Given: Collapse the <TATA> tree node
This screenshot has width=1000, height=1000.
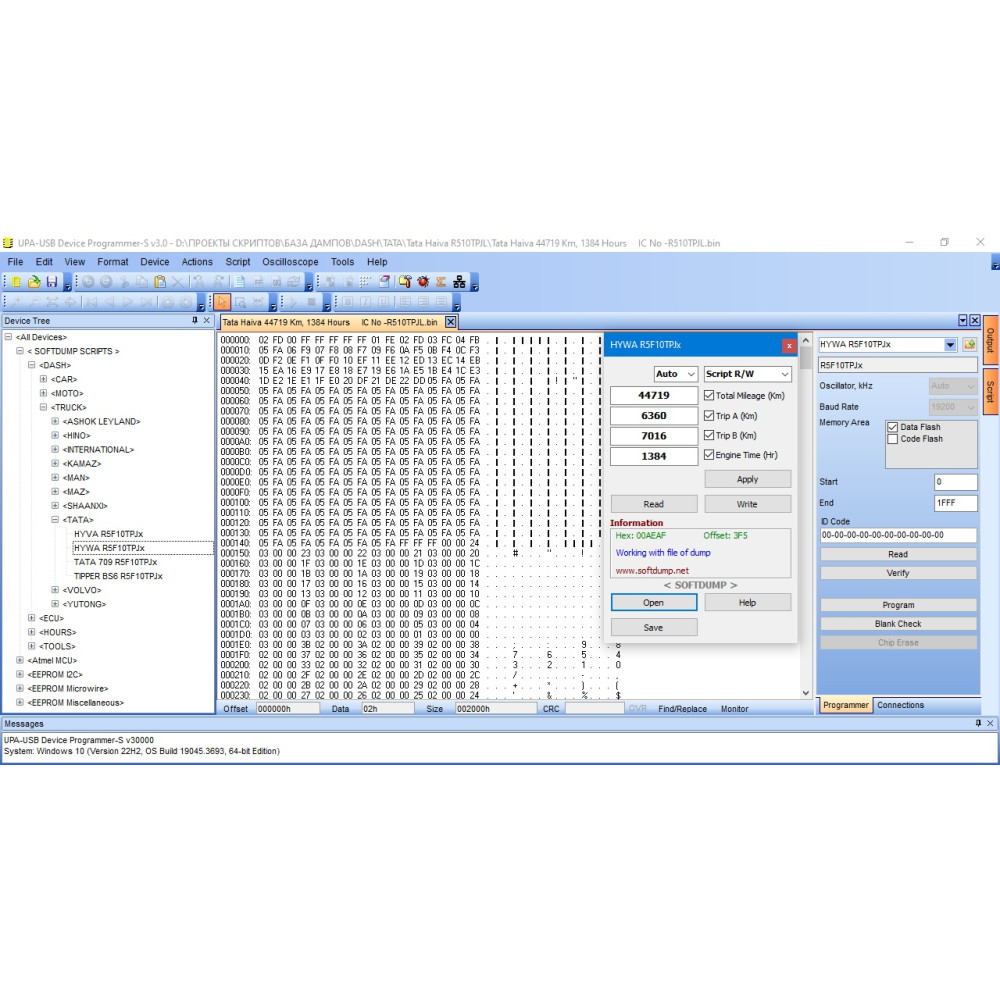Looking at the screenshot, I should tap(55, 520).
